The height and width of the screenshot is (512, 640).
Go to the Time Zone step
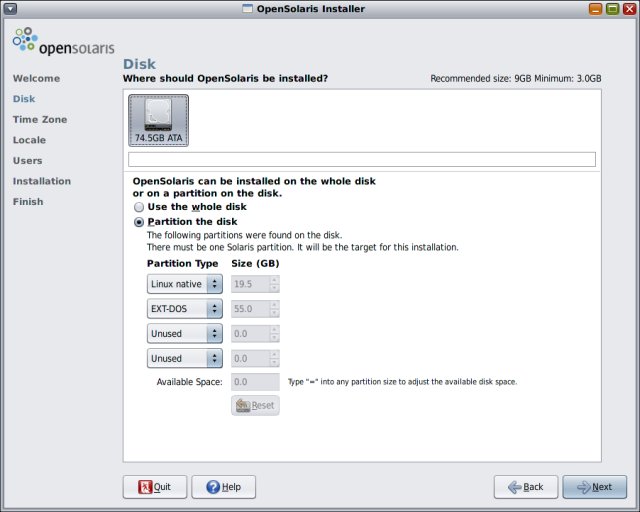(x=40, y=120)
